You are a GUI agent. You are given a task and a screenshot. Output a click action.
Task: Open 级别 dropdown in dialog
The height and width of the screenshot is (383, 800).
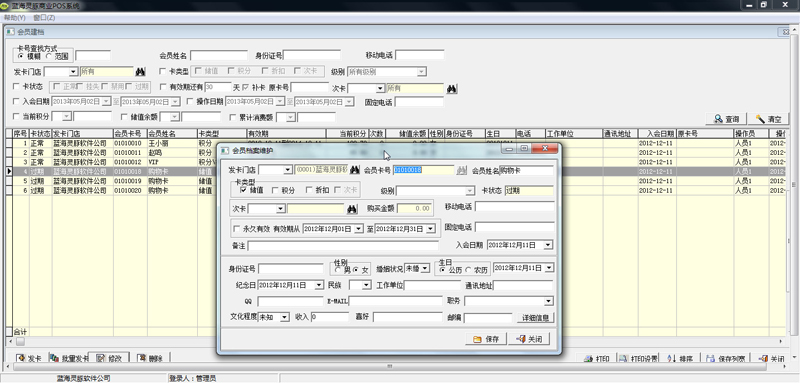pyautogui.click(x=470, y=191)
